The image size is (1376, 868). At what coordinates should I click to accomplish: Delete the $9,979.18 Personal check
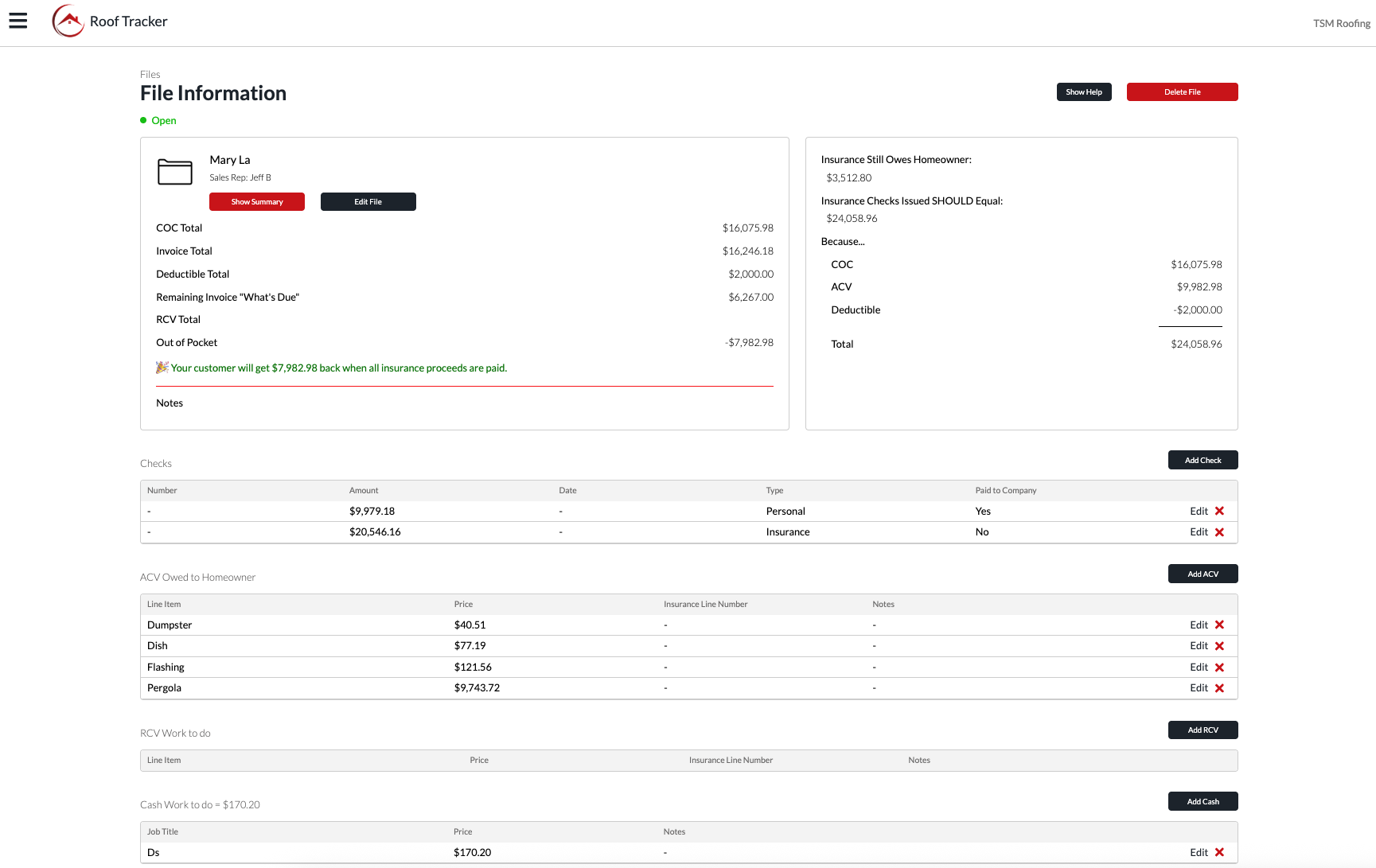click(1219, 512)
